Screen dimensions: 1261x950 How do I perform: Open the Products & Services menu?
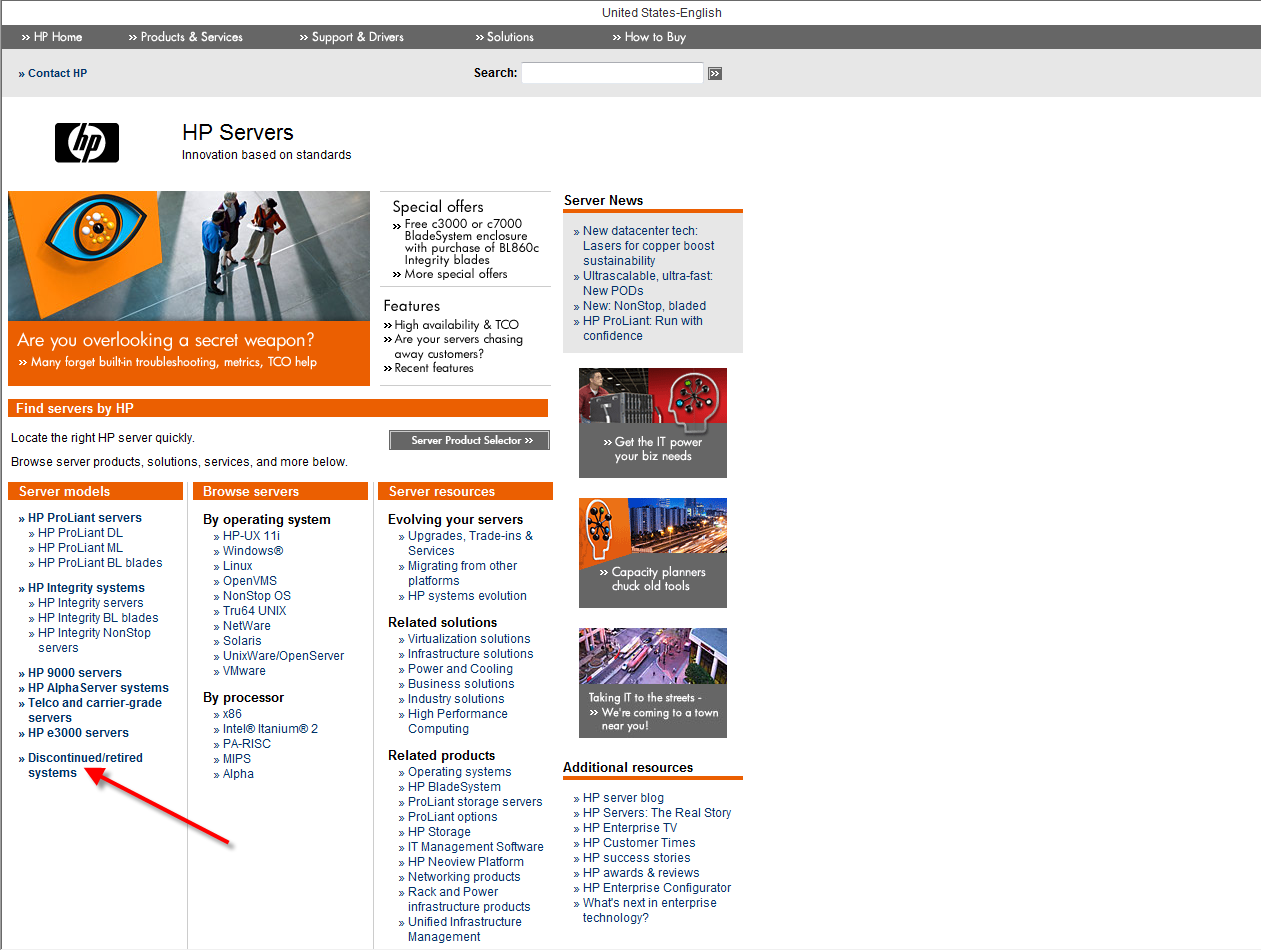186,37
